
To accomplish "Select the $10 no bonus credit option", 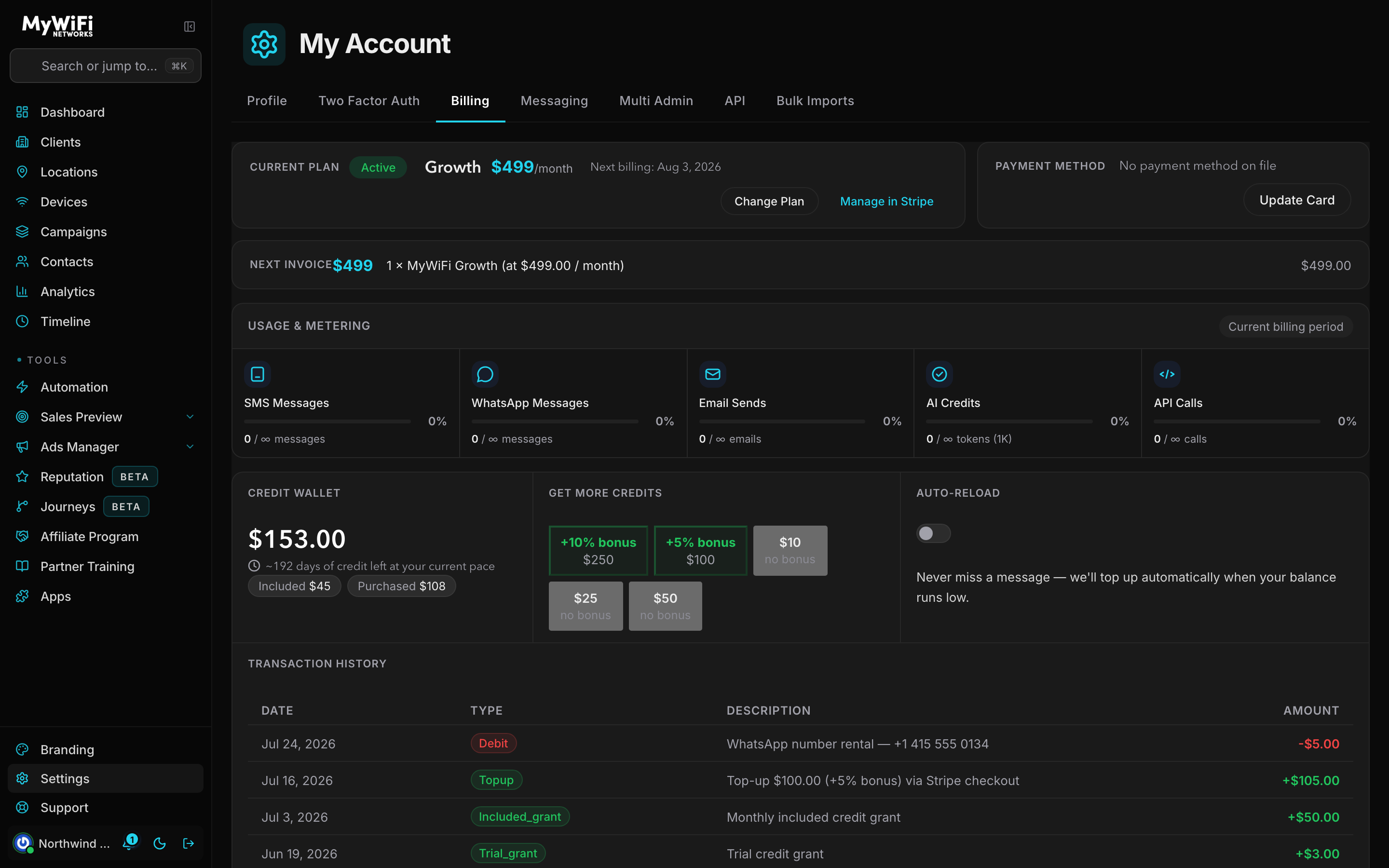I will click(x=790, y=551).
